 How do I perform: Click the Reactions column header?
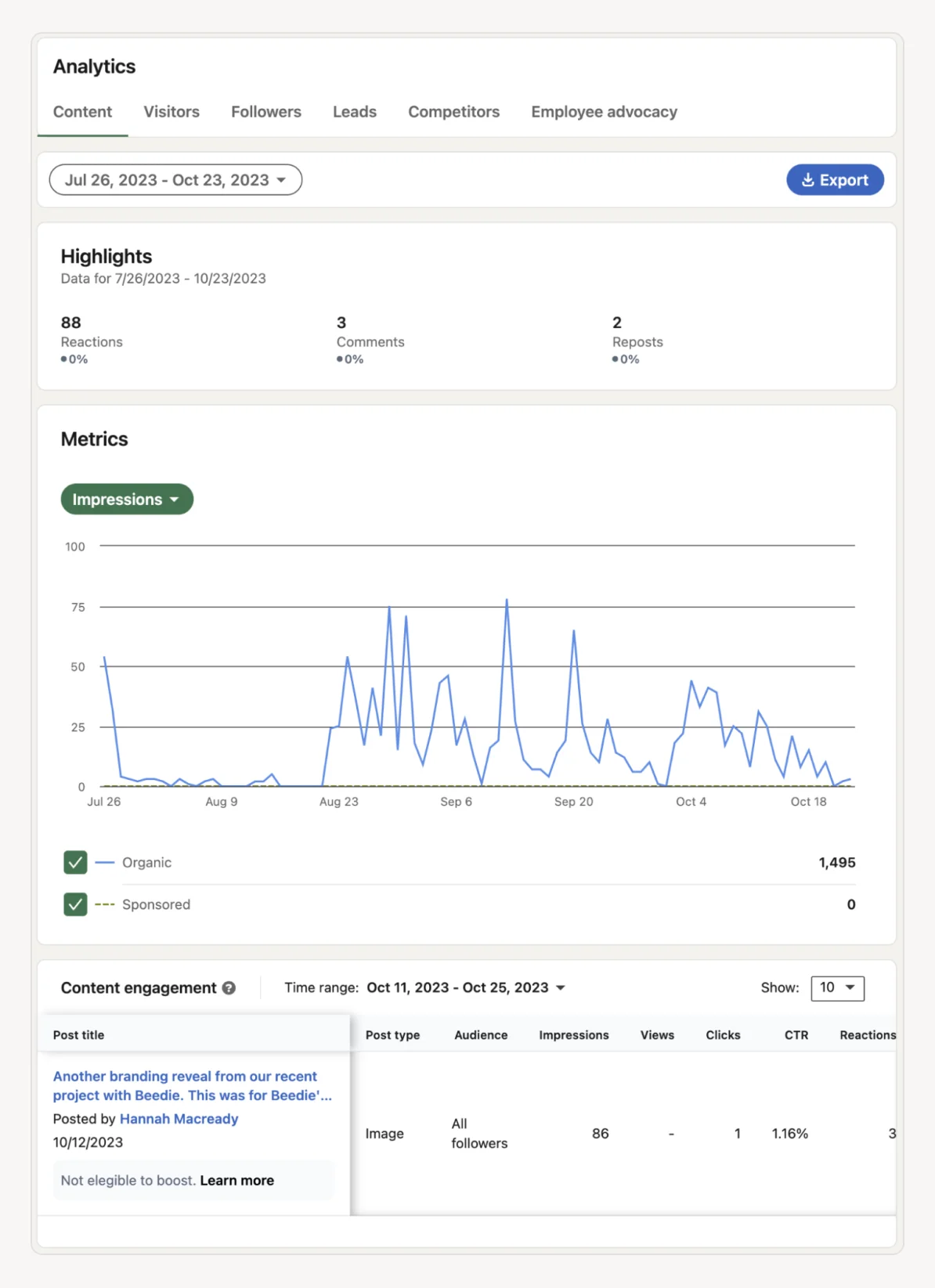[868, 1035]
